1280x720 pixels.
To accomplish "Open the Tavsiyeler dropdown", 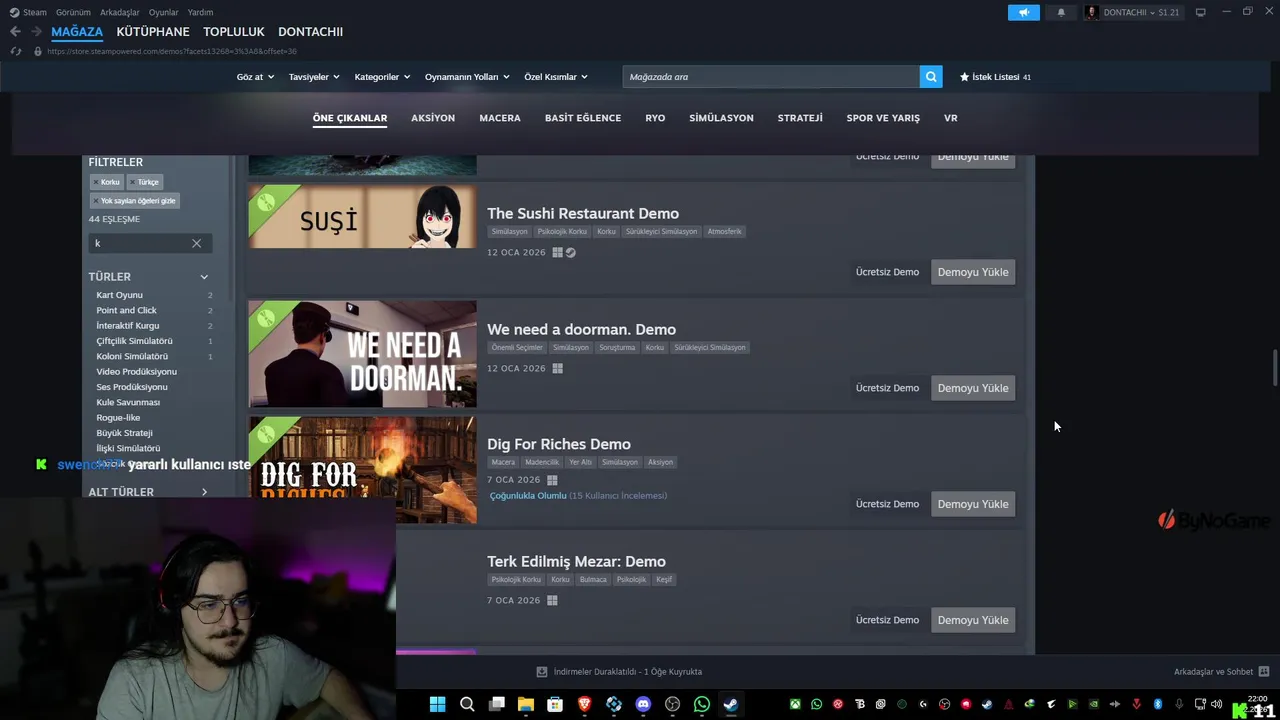I will click(x=314, y=77).
